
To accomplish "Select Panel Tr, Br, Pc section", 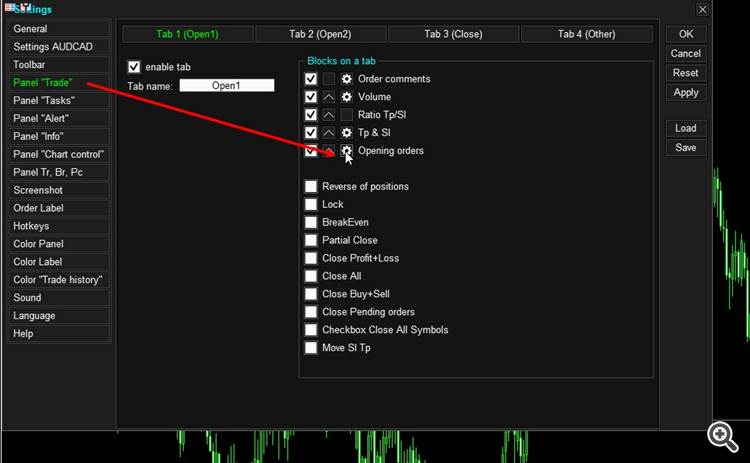I will pyautogui.click(x=59, y=172).
